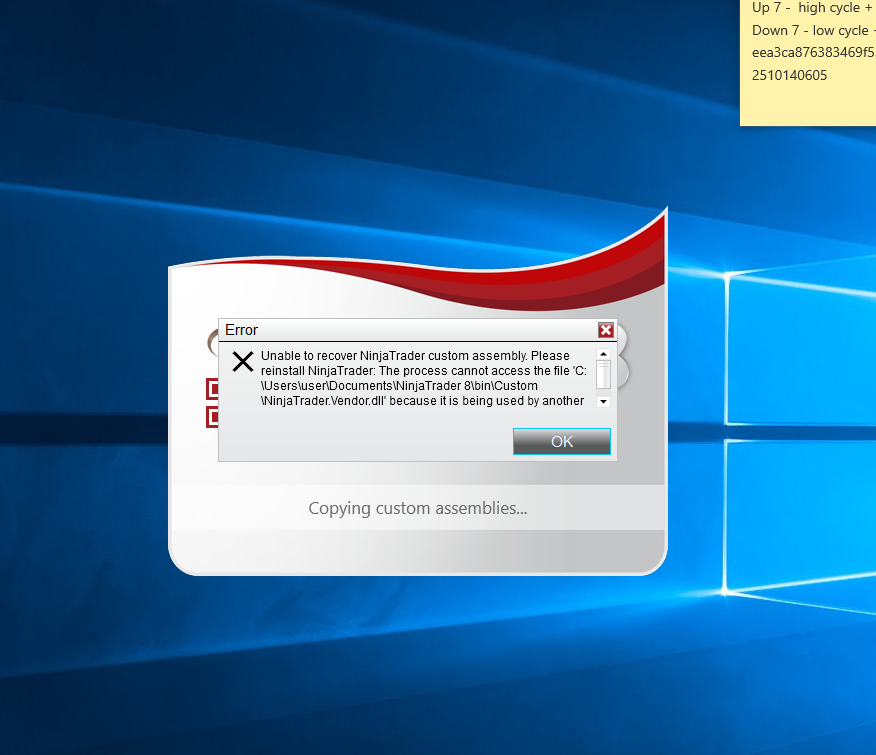Screen dimensions: 876x755
Task: Click the "Unable to recover NinjaTrader custom assembly" text
Action: [394, 356]
